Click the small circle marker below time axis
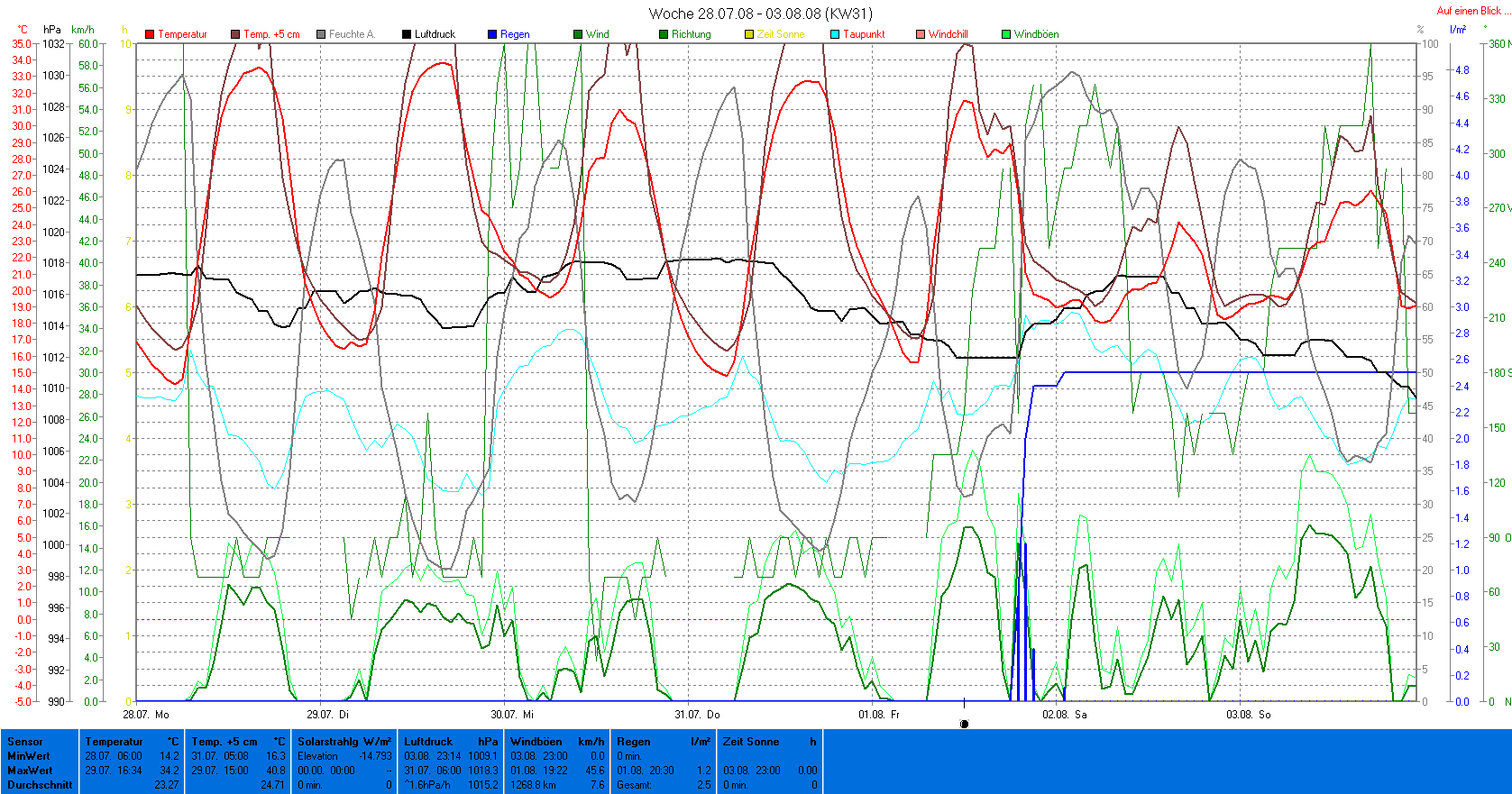The height and width of the screenshot is (794, 1512). coord(964,724)
